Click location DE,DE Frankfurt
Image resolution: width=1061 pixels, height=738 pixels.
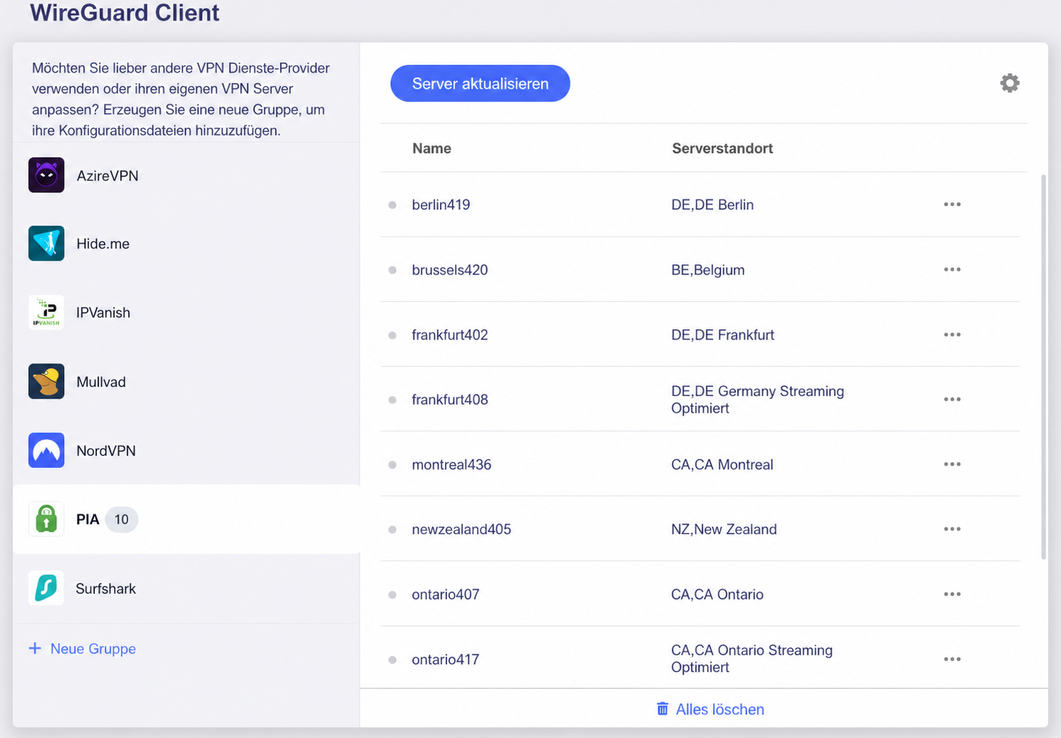(x=722, y=334)
